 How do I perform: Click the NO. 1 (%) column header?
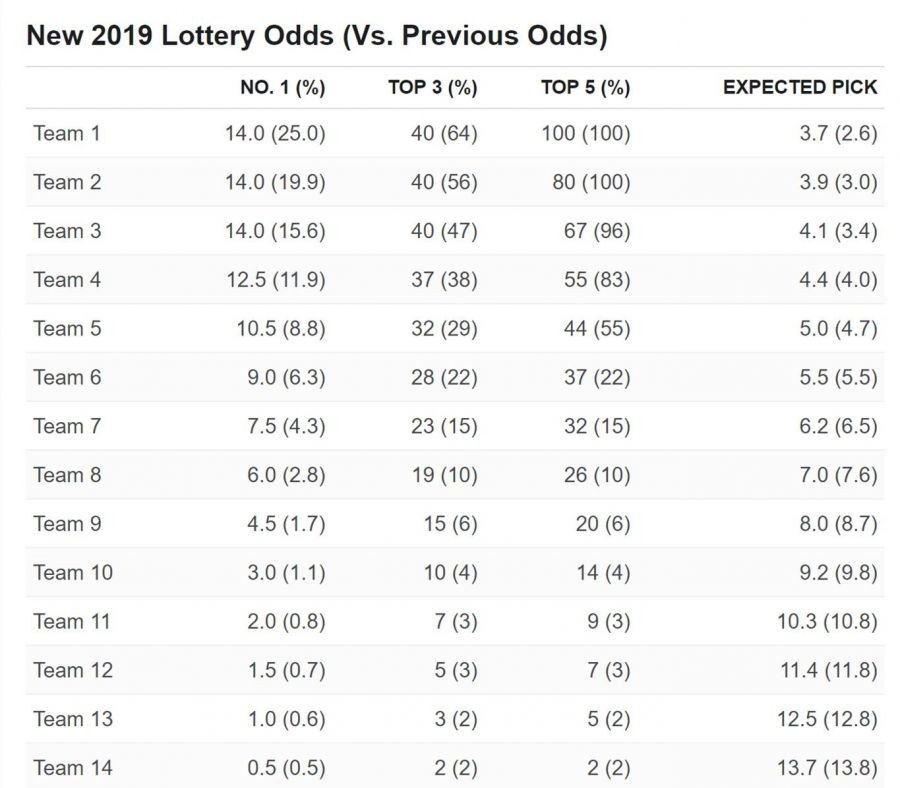pyautogui.click(x=282, y=87)
